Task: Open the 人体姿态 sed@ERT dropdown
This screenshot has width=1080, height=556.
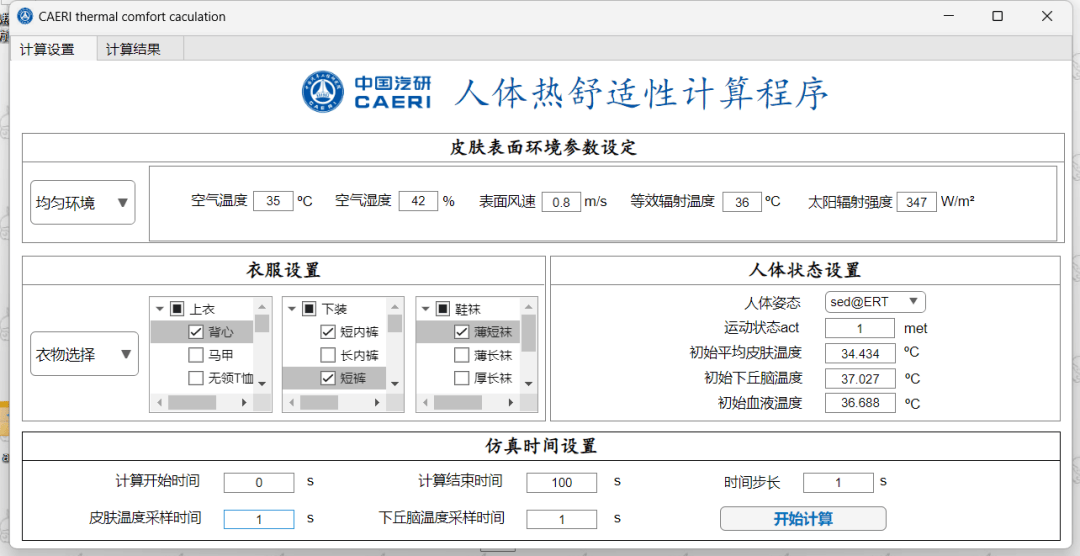Action: (x=875, y=302)
